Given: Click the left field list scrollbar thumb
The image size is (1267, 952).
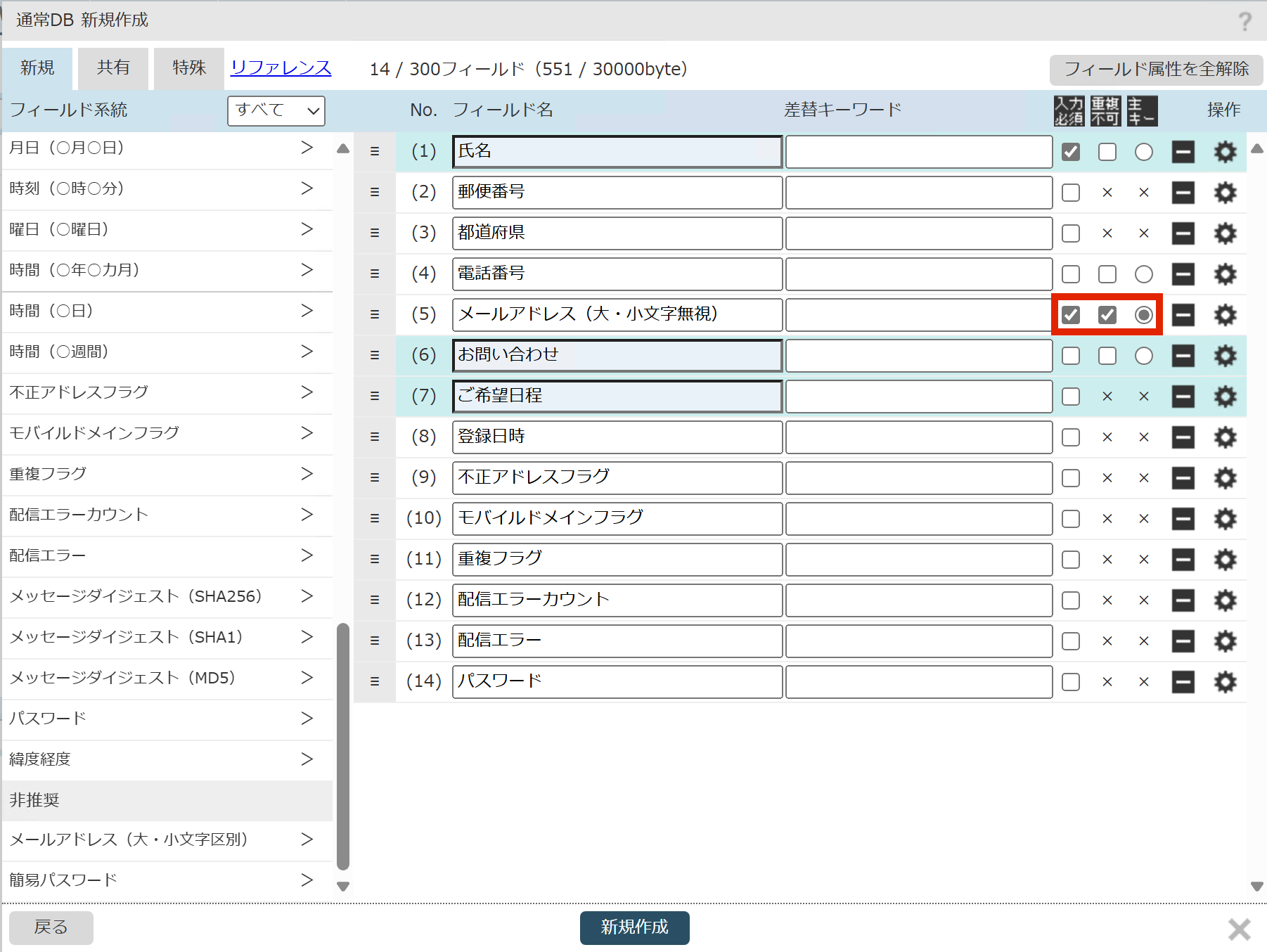Looking at the screenshot, I should pos(343,747).
